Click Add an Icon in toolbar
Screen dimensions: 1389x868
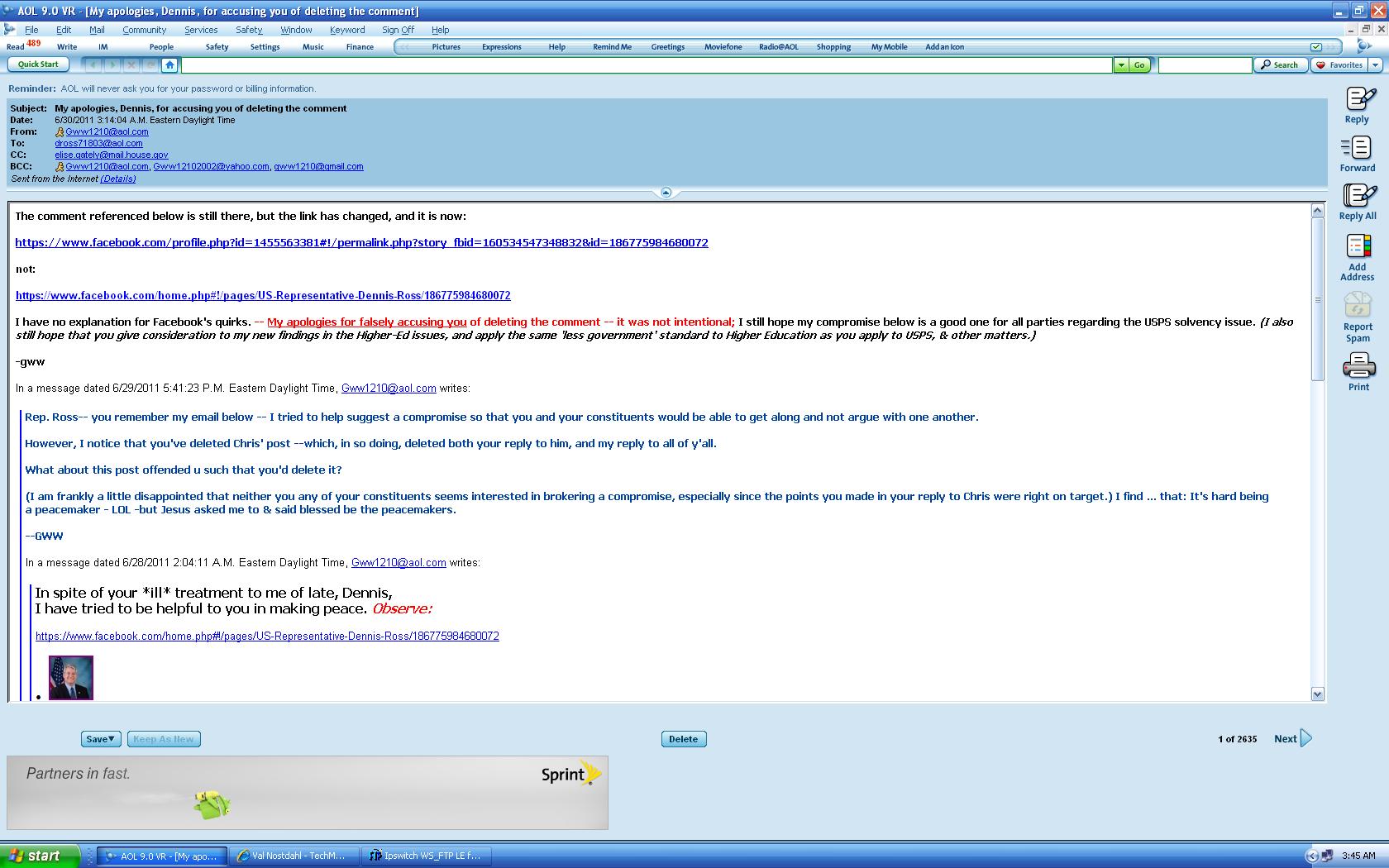click(x=944, y=47)
